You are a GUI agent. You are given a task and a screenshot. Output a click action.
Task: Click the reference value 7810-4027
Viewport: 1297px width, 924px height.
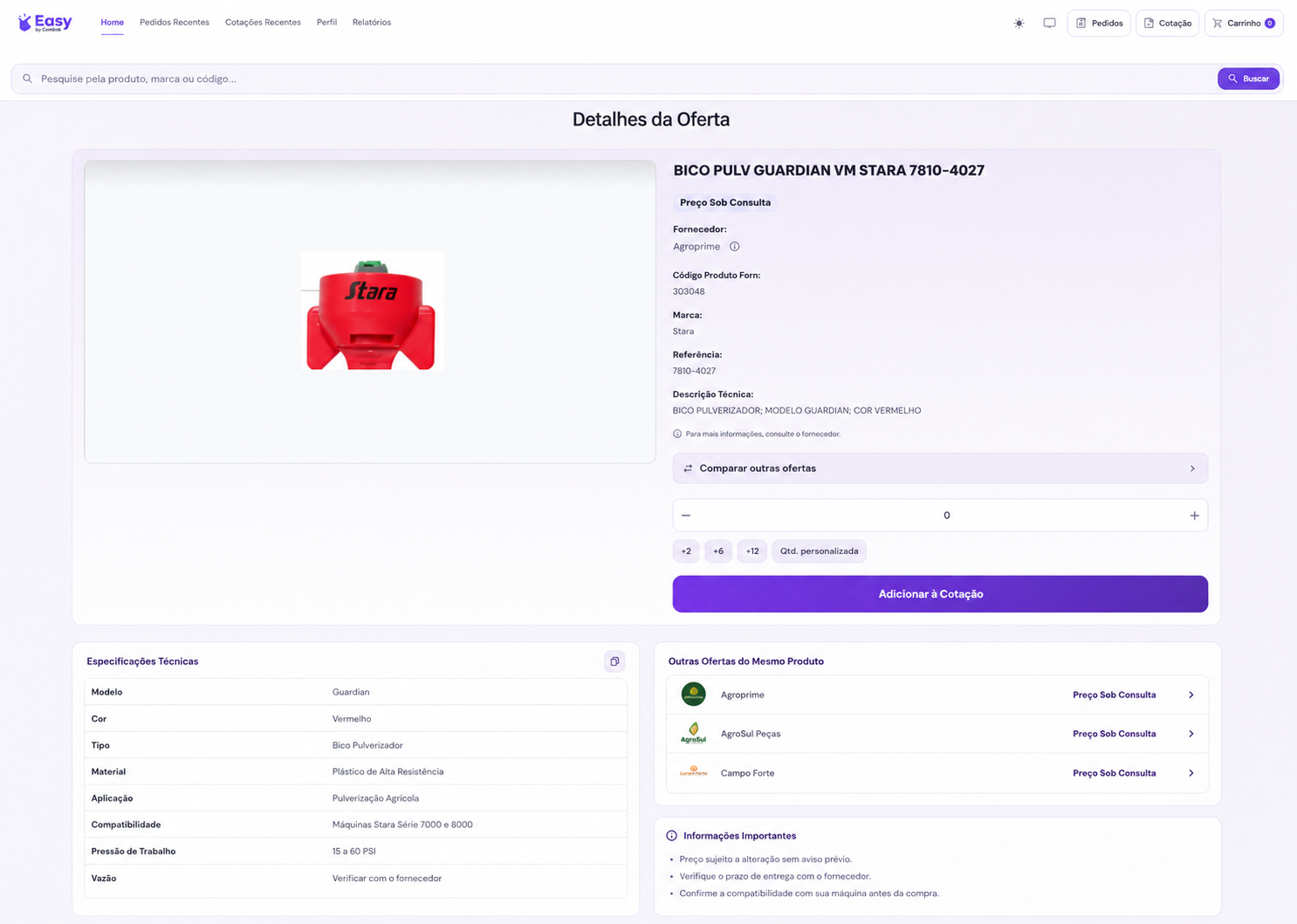click(x=694, y=371)
